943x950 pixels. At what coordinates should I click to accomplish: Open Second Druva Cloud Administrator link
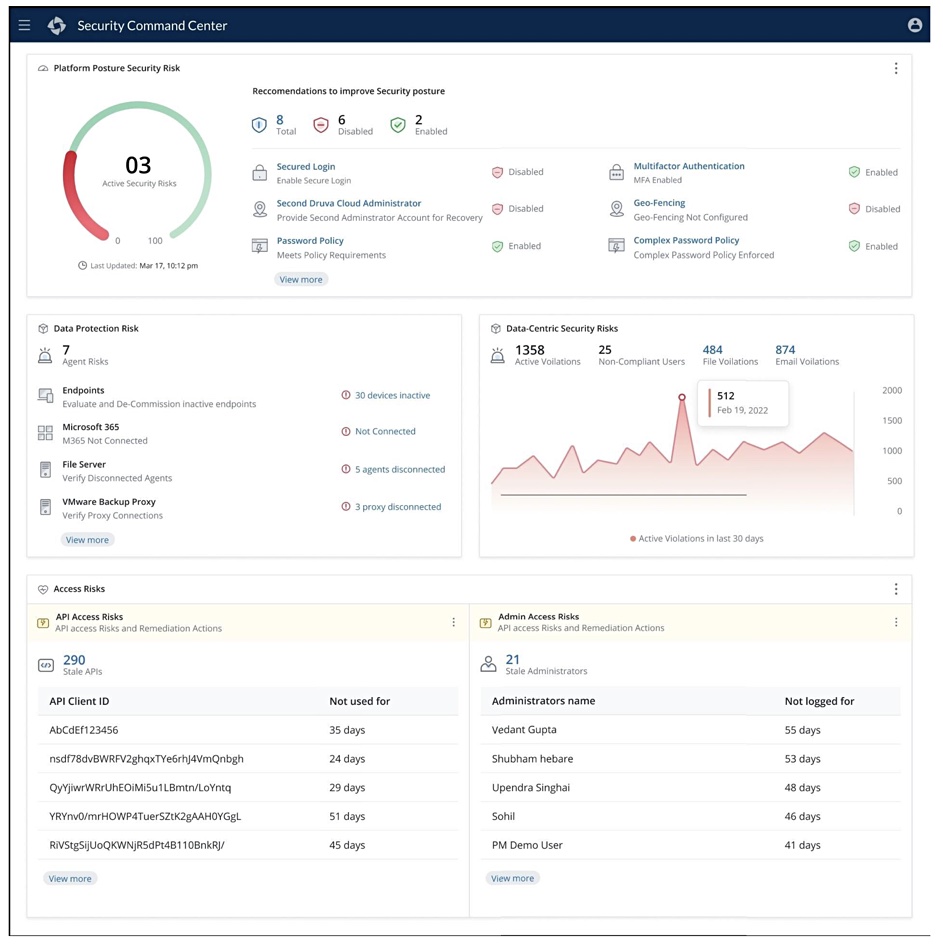click(349, 204)
